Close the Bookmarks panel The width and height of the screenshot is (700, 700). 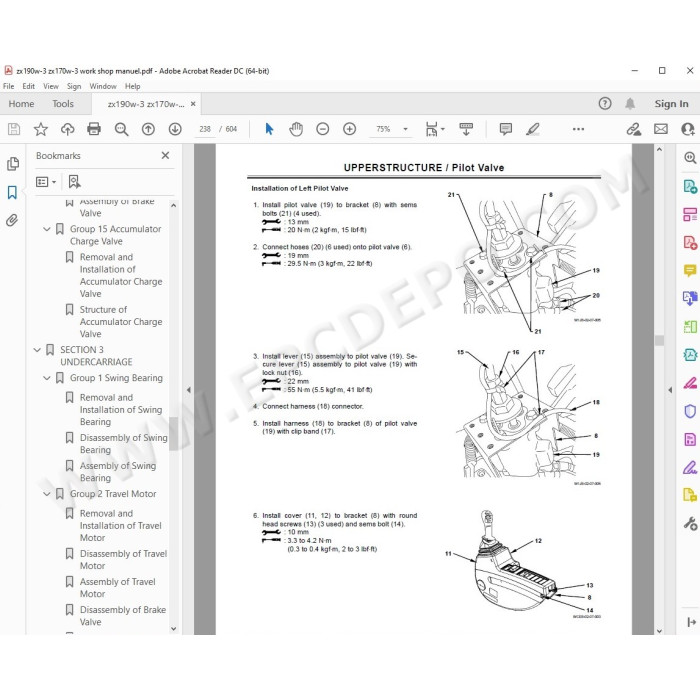tap(165, 155)
